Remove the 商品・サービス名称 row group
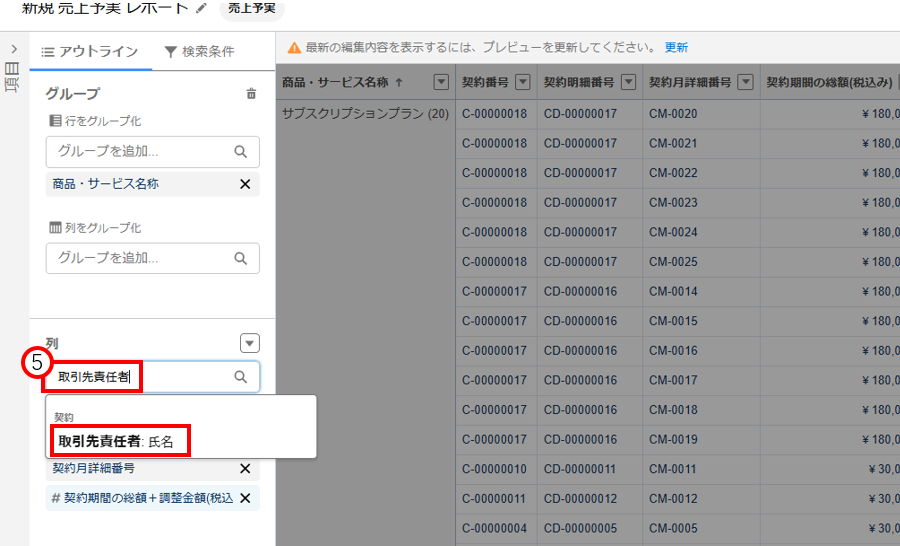The width and height of the screenshot is (900, 546). click(245, 184)
